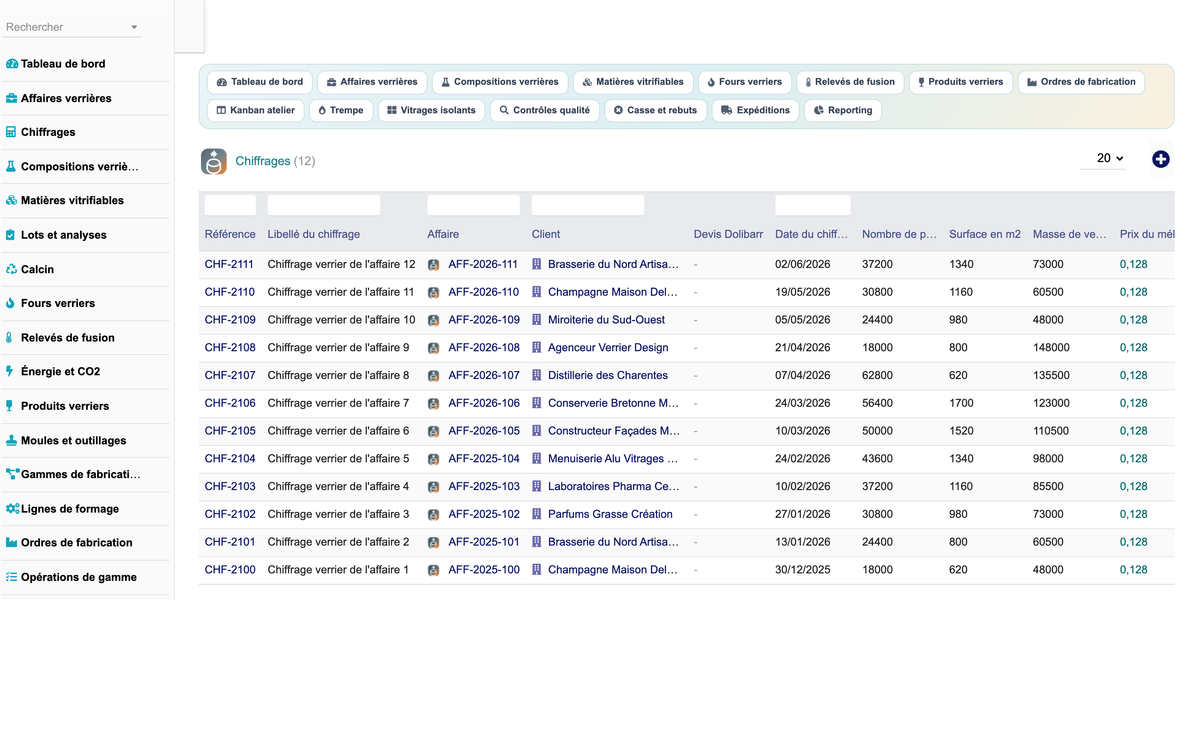Click the affaire icon beside AFF-2026-111
The width and height of the screenshot is (1200, 743).
[434, 265]
